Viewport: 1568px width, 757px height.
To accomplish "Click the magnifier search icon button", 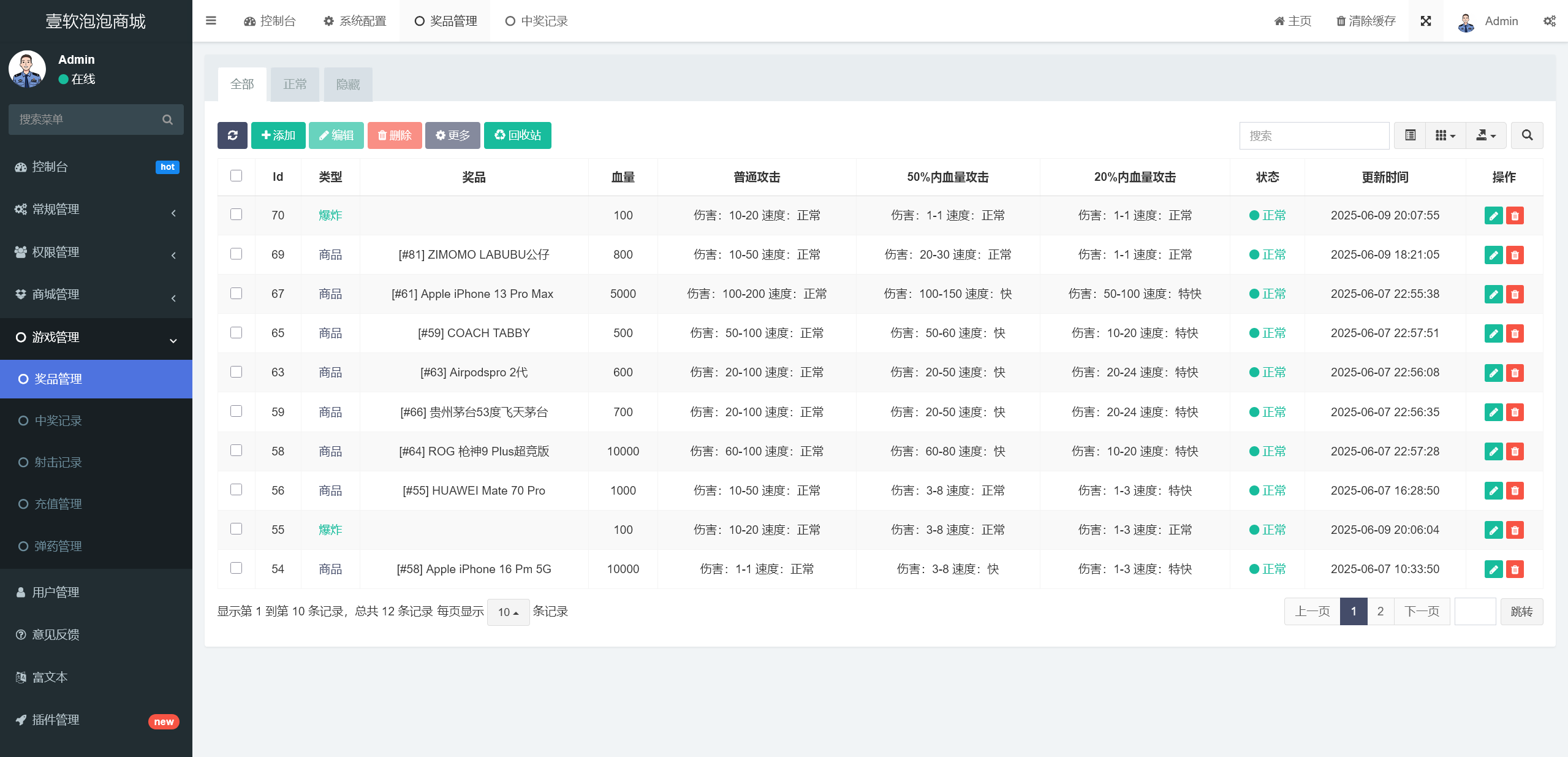I will tap(1526, 135).
